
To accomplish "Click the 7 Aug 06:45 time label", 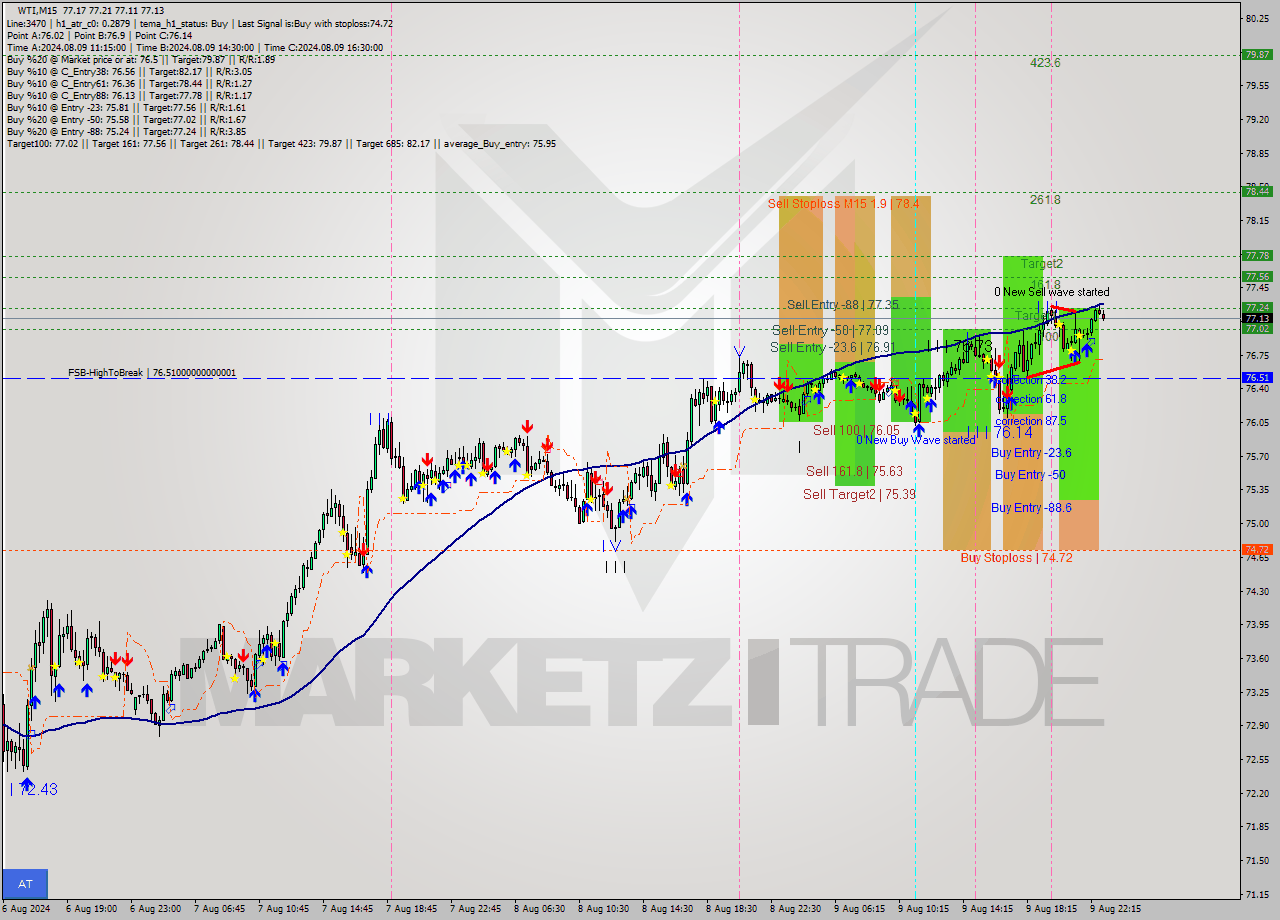I will (220, 909).
